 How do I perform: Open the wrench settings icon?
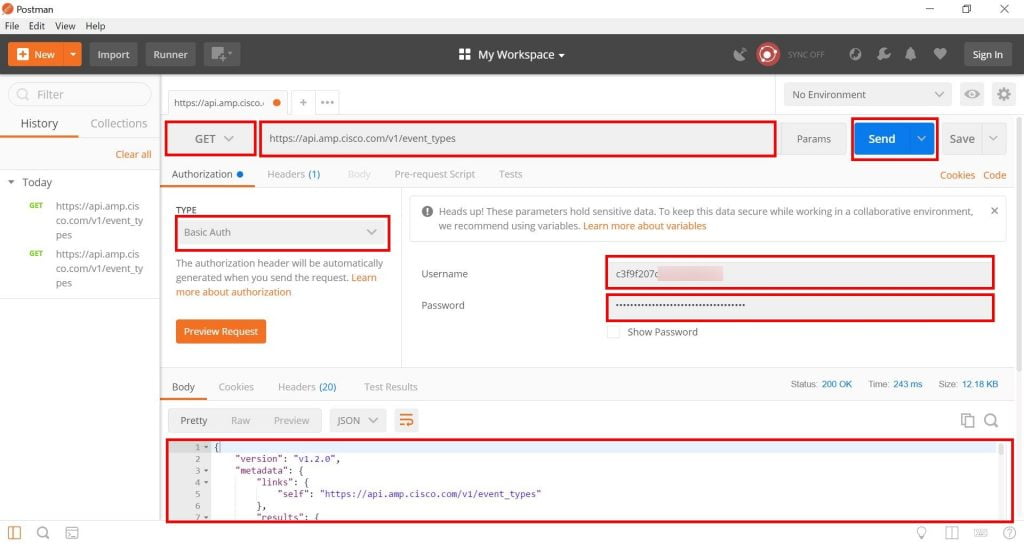[884, 54]
